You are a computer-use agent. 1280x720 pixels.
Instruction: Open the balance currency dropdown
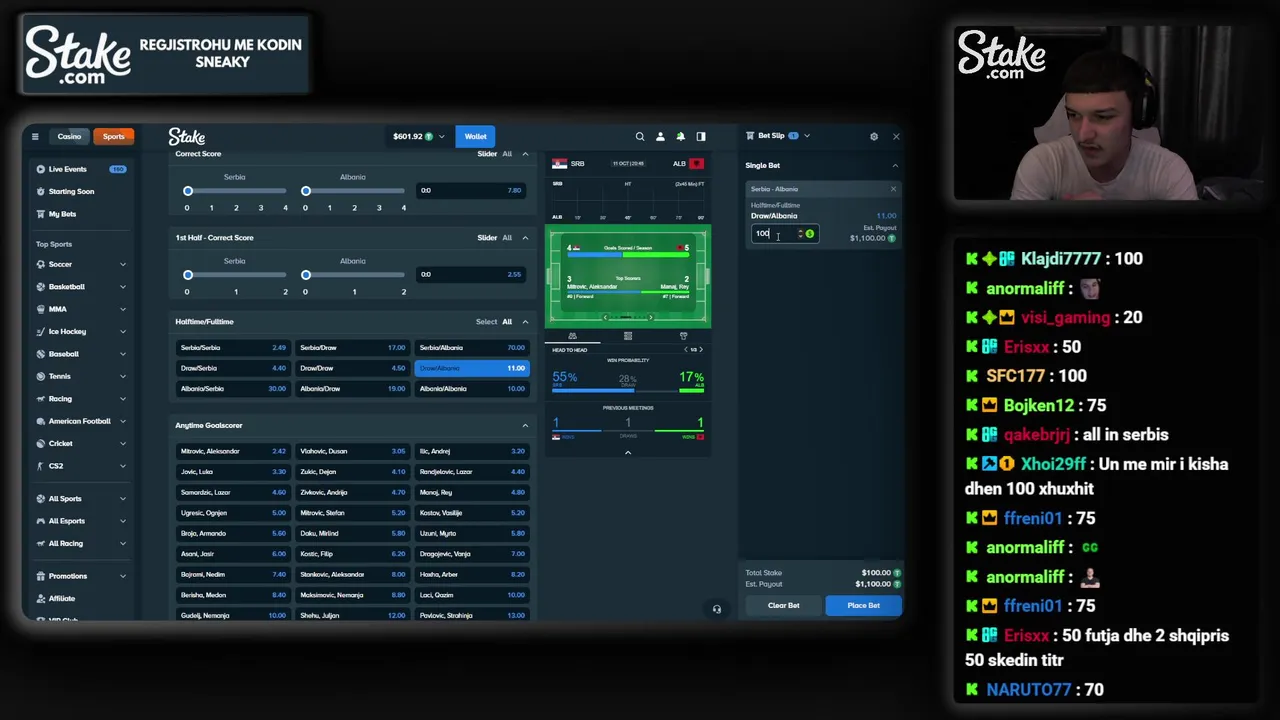click(x=441, y=137)
